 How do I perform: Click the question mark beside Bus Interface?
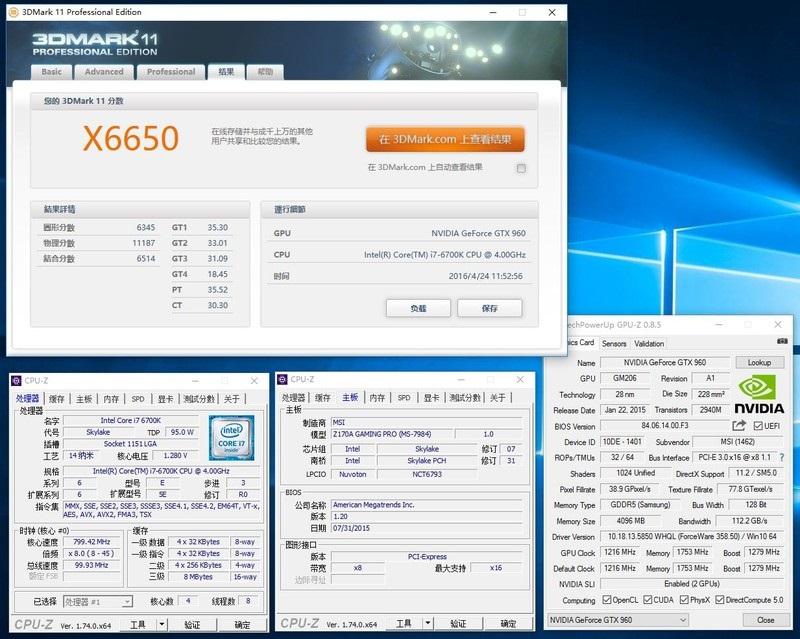[782, 457]
